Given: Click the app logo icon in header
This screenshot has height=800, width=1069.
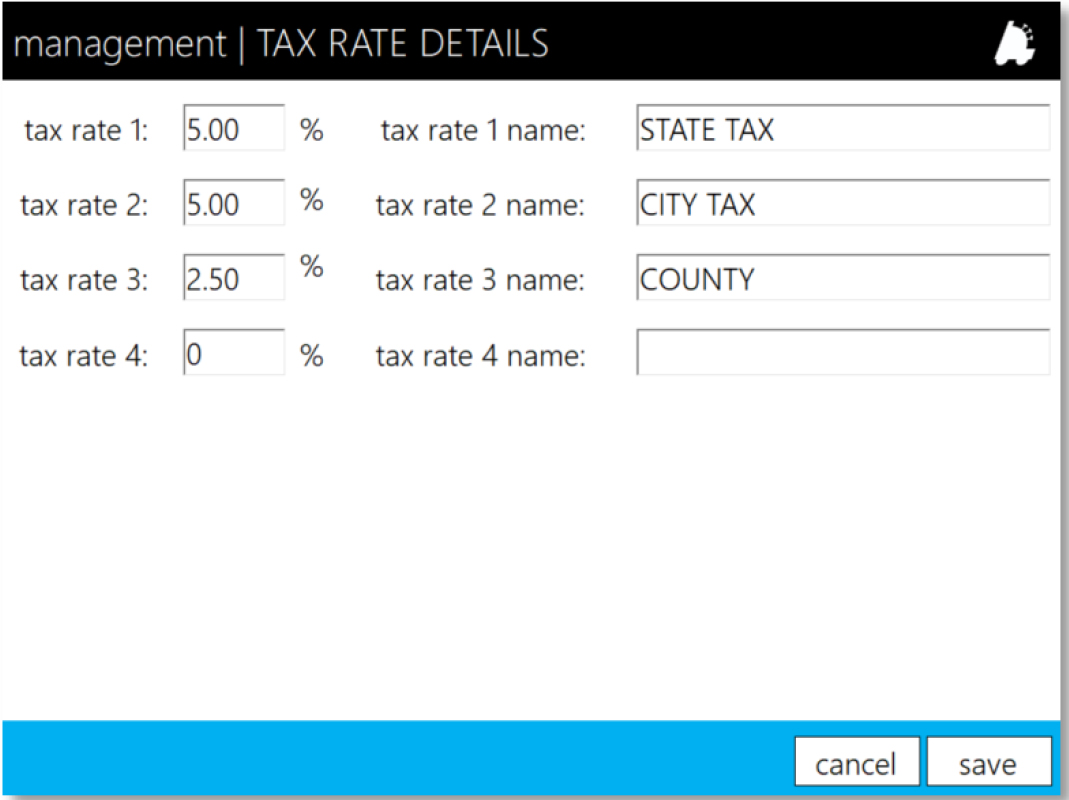Looking at the screenshot, I should [1014, 44].
